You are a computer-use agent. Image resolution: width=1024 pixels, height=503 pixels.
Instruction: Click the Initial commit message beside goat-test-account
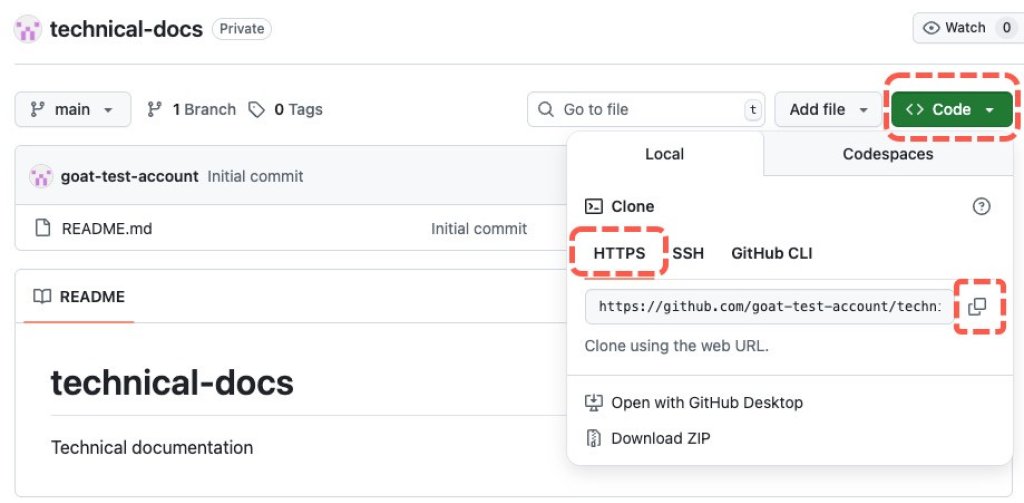[x=255, y=176]
